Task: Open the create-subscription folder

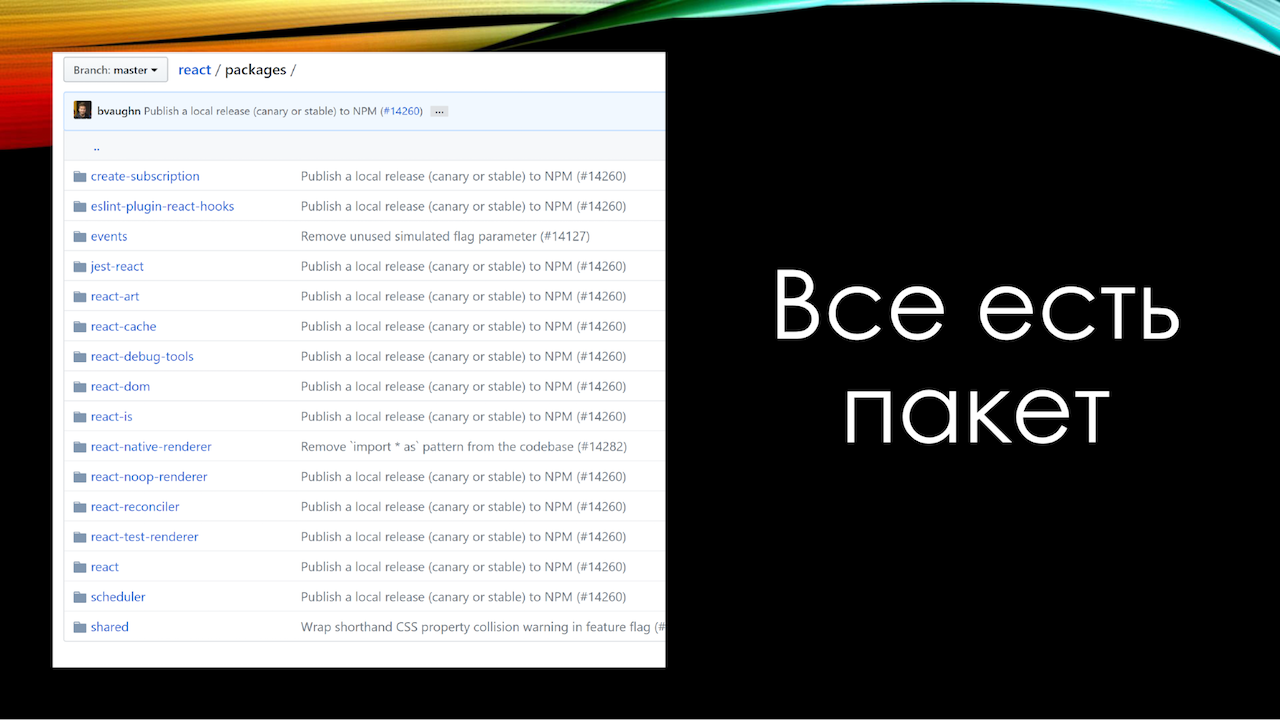Action: click(145, 176)
